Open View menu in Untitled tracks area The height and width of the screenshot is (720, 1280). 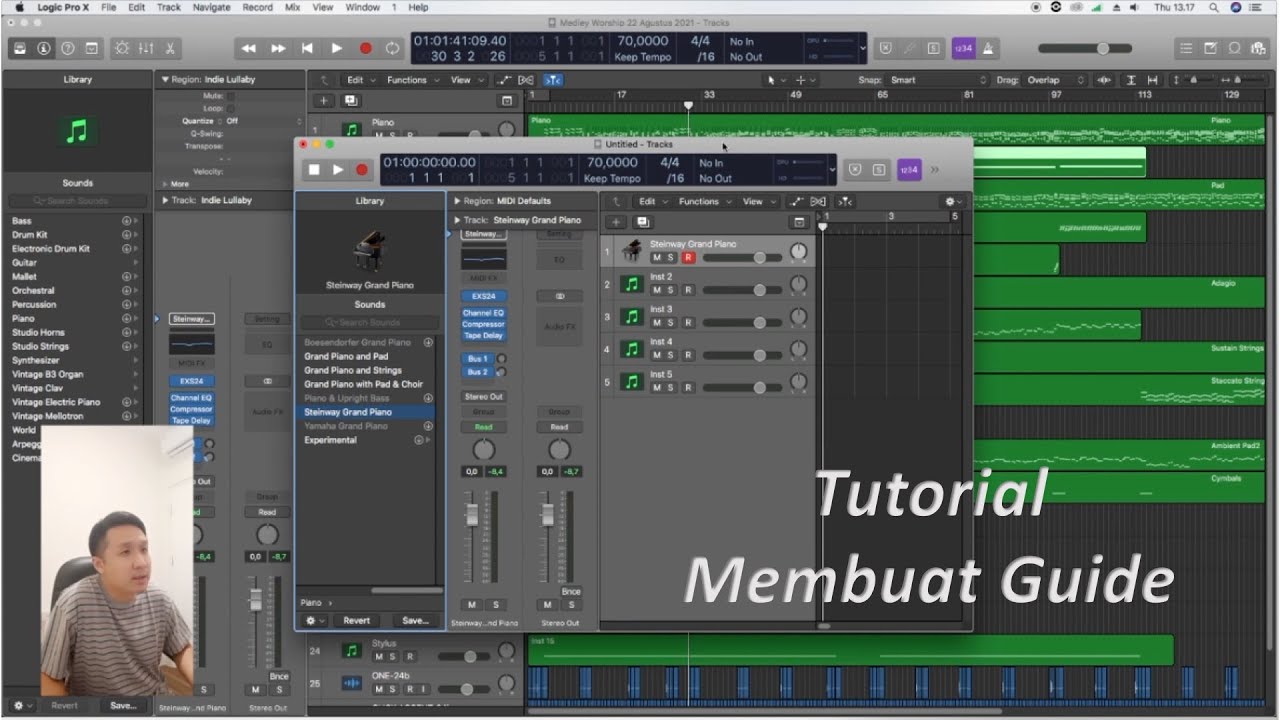757,201
